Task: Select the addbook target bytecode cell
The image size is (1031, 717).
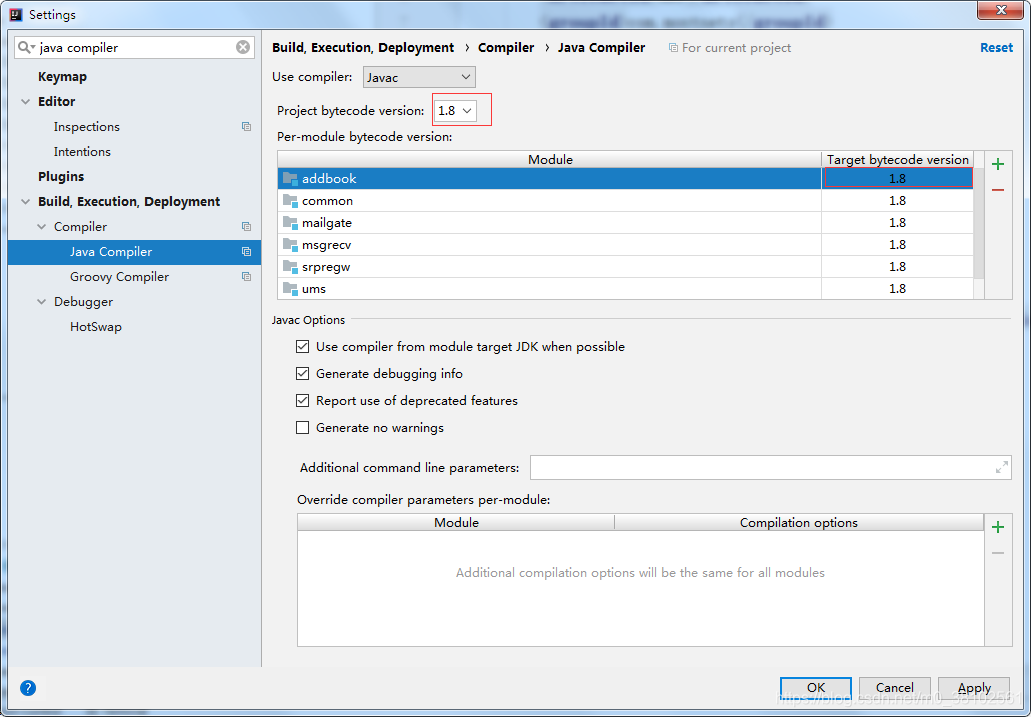Action: [898, 178]
